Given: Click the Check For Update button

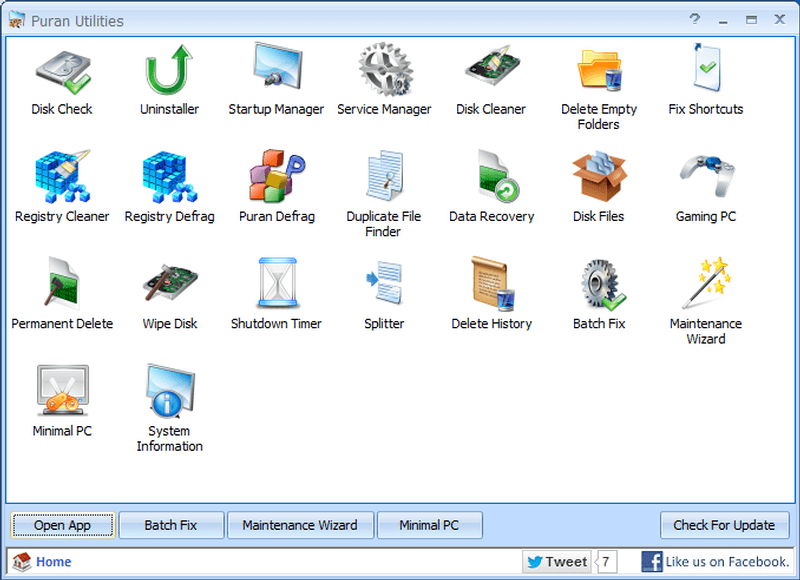Looking at the screenshot, I should 725,525.
